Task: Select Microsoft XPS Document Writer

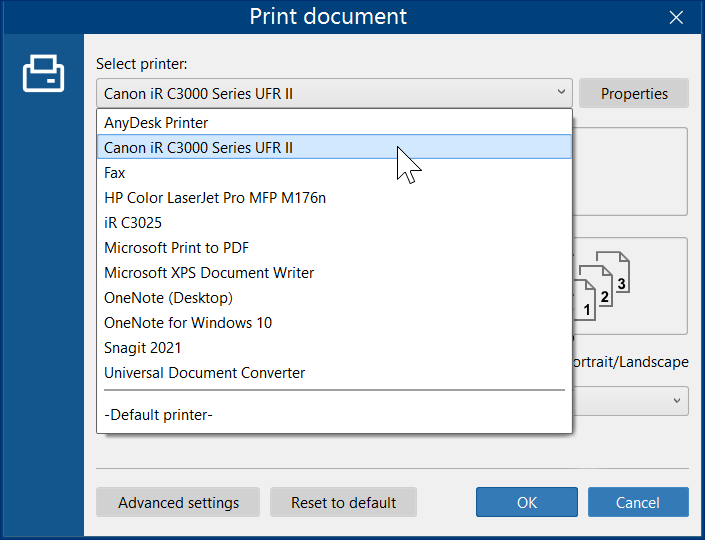Action: pos(334,273)
